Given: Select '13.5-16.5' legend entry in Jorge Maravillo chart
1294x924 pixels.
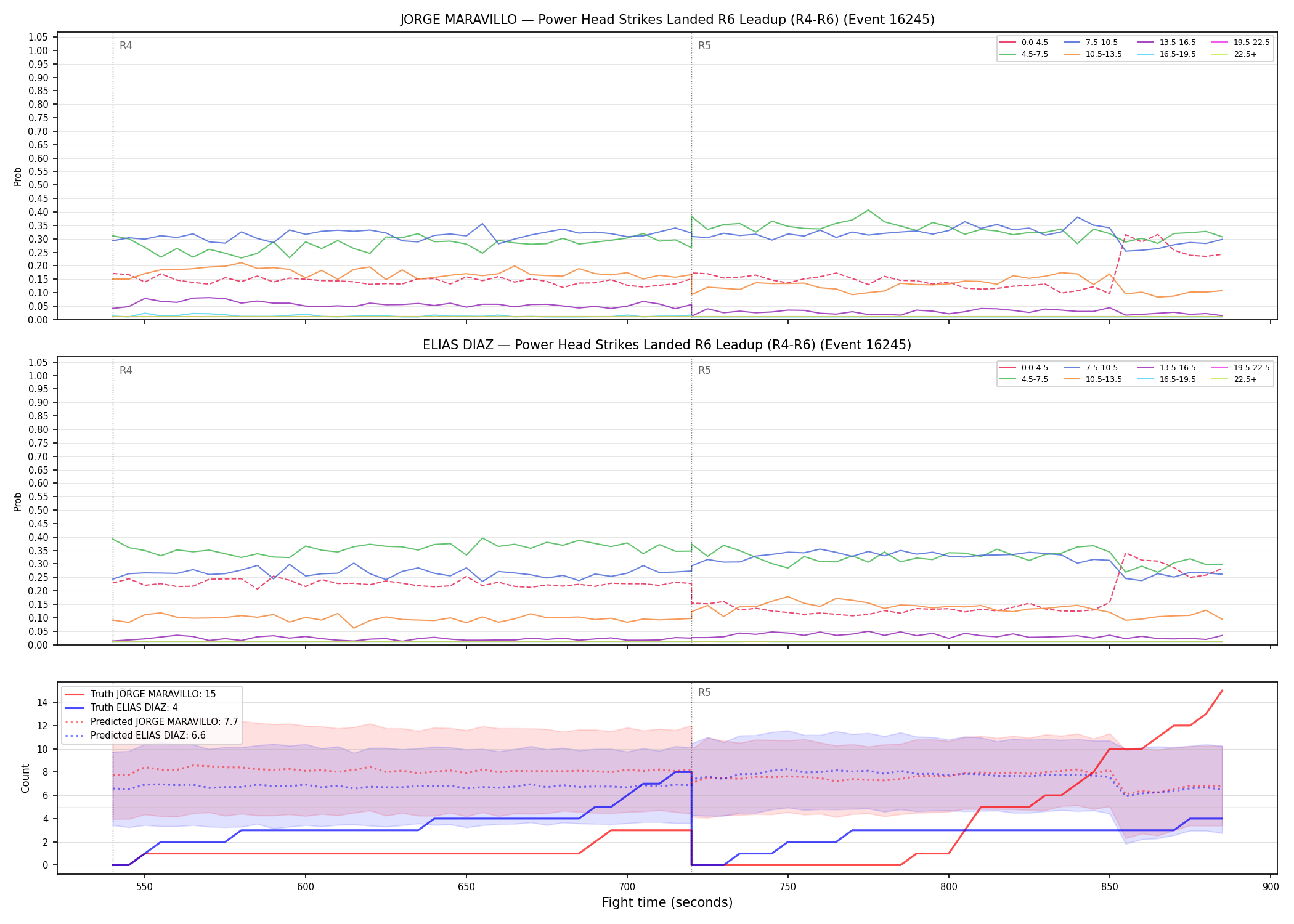Looking at the screenshot, I should 1167,43.
